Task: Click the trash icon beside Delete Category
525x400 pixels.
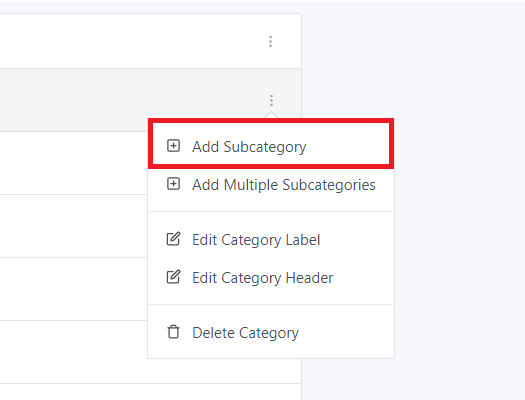Action: pos(173,332)
